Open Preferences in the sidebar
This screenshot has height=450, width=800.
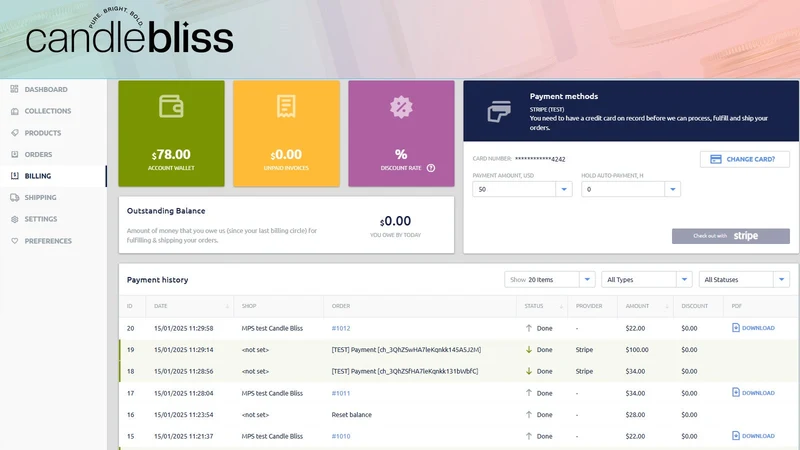coord(48,241)
